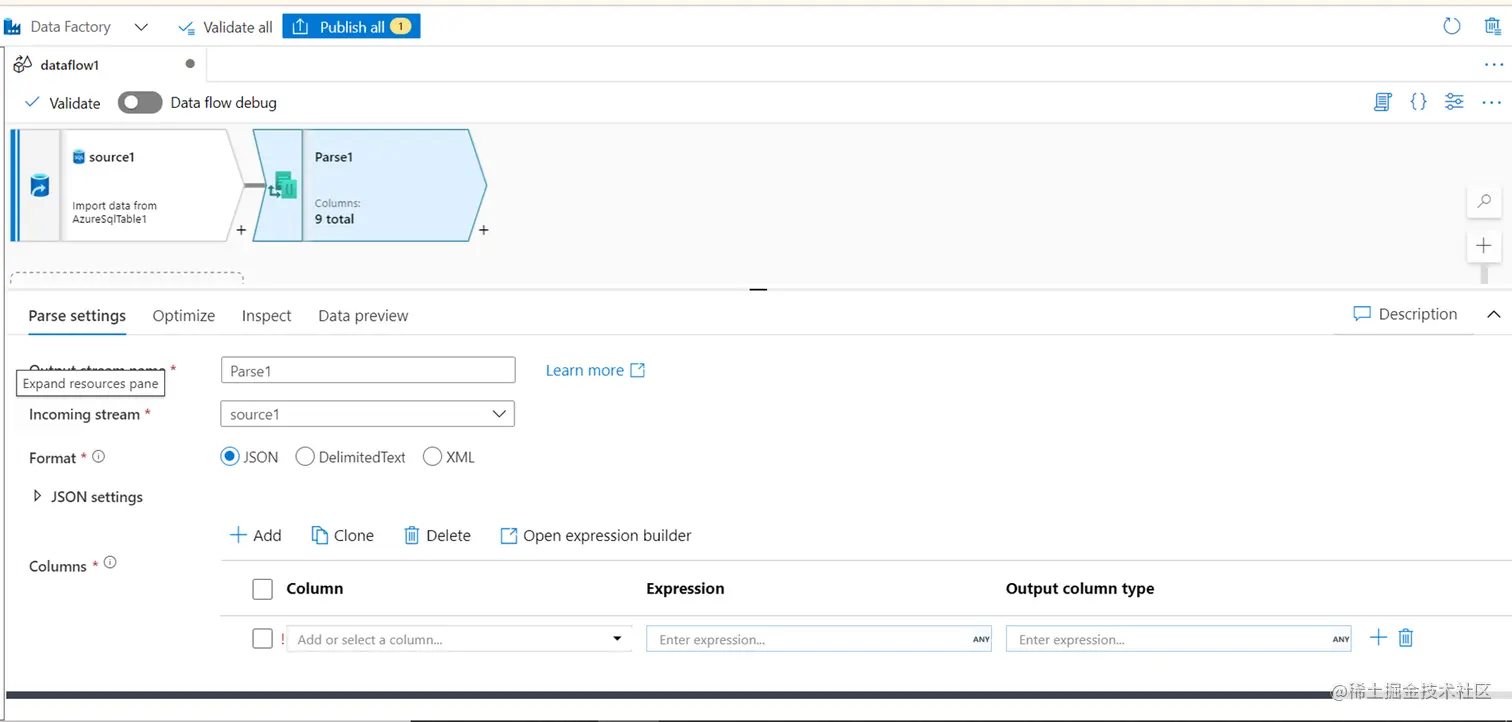The image size is (1512, 722).
Task: Click the canvas zoom in plus icon
Action: [x=1484, y=245]
